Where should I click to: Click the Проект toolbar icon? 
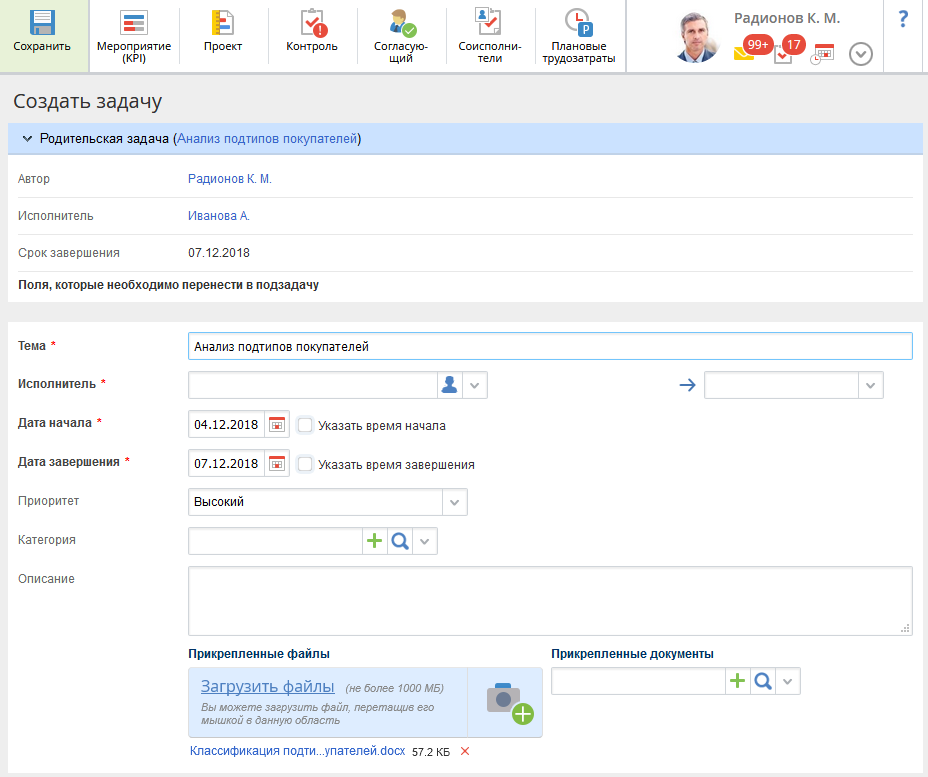tap(222, 23)
